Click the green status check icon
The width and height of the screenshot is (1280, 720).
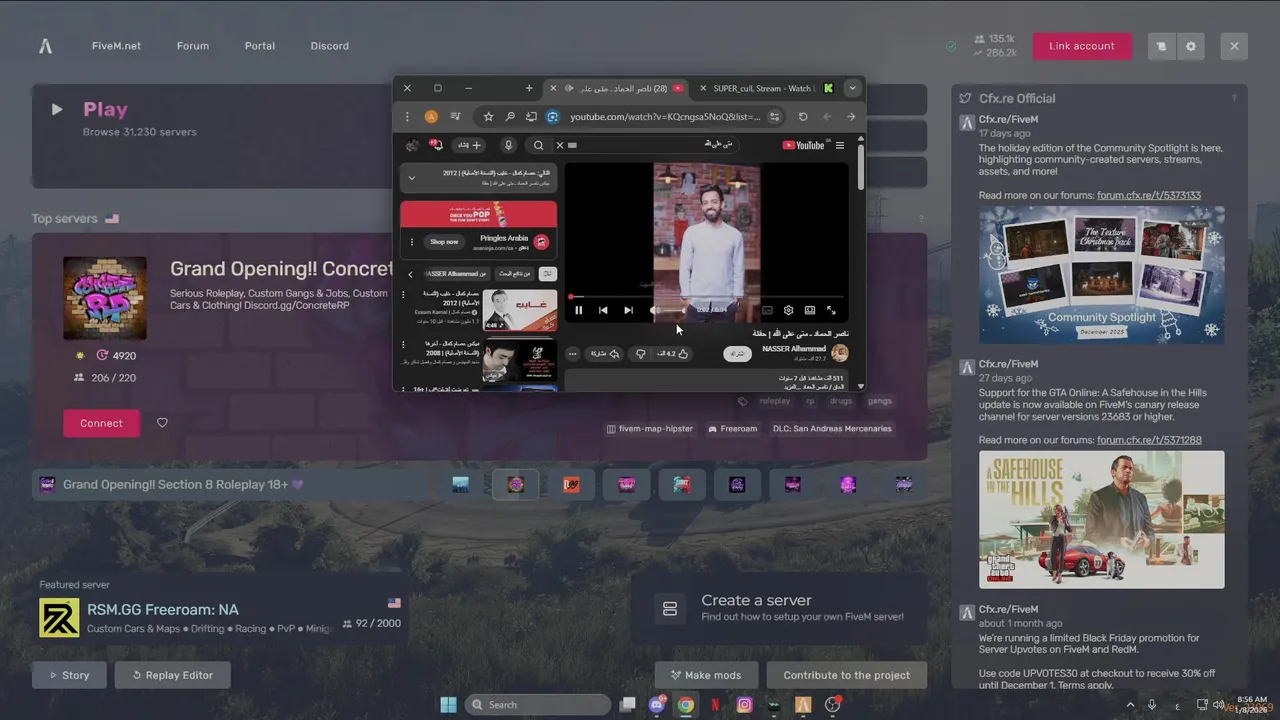pos(951,46)
